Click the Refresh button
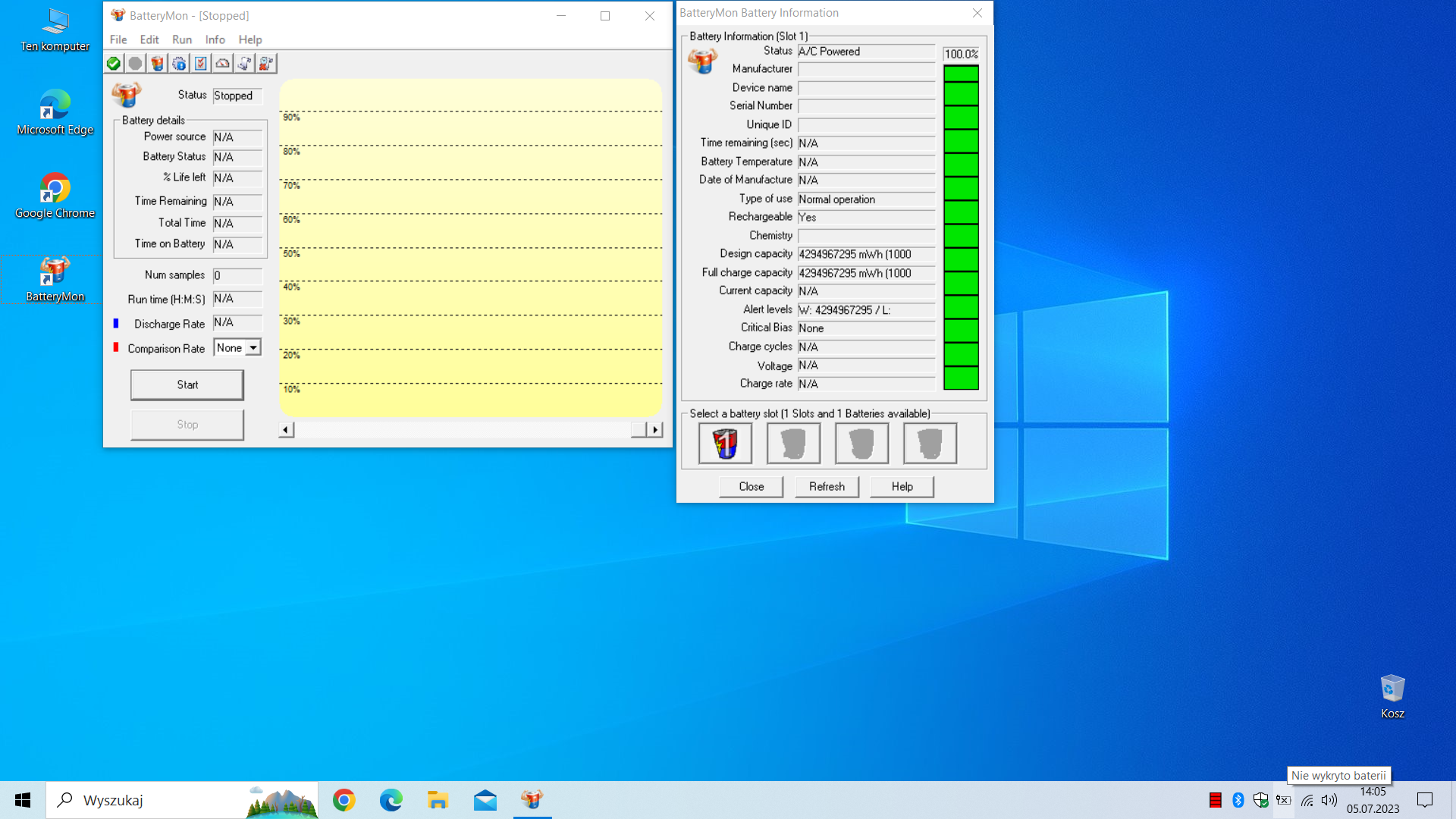 [827, 486]
